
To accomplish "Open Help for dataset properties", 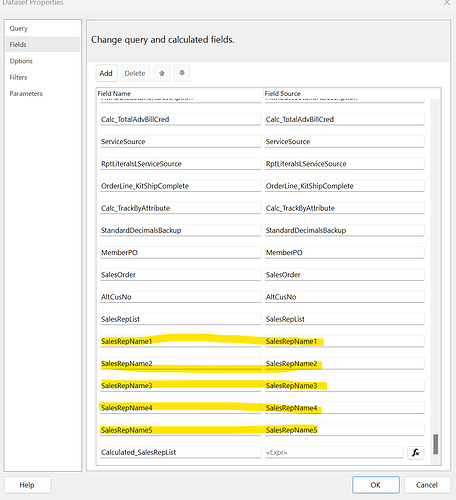I will coord(27,485).
